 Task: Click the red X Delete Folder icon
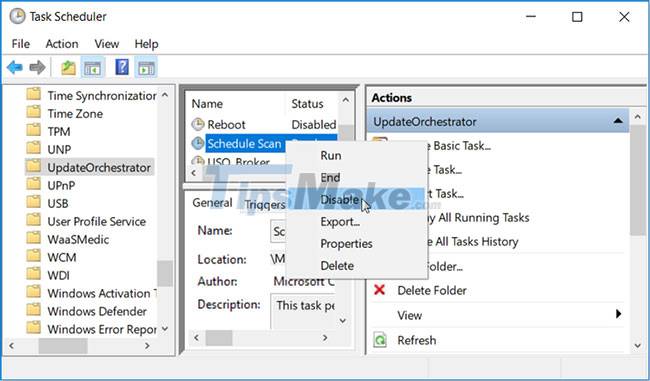pyautogui.click(x=379, y=290)
